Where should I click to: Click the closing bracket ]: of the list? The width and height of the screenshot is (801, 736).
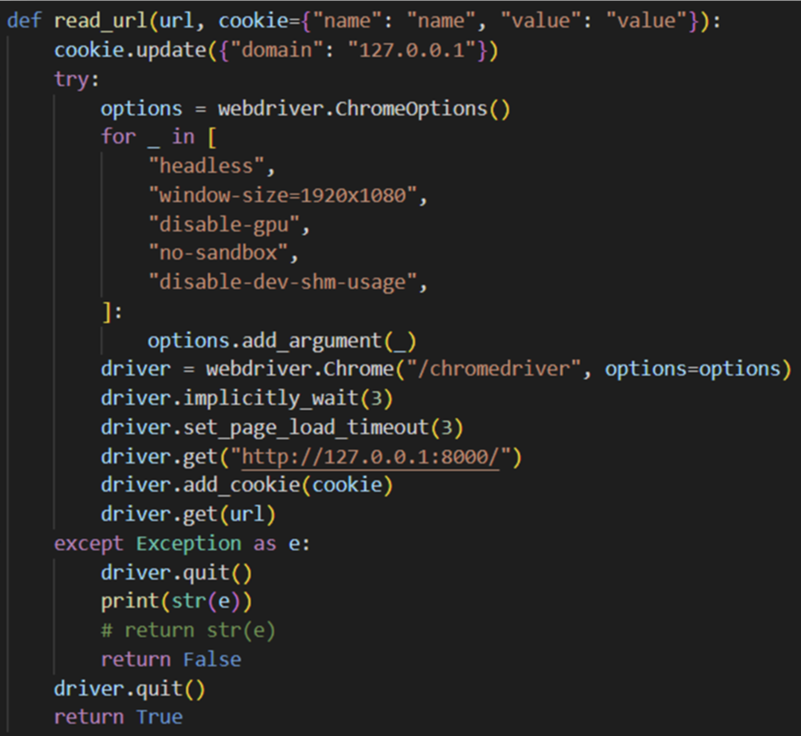[x=112, y=312]
